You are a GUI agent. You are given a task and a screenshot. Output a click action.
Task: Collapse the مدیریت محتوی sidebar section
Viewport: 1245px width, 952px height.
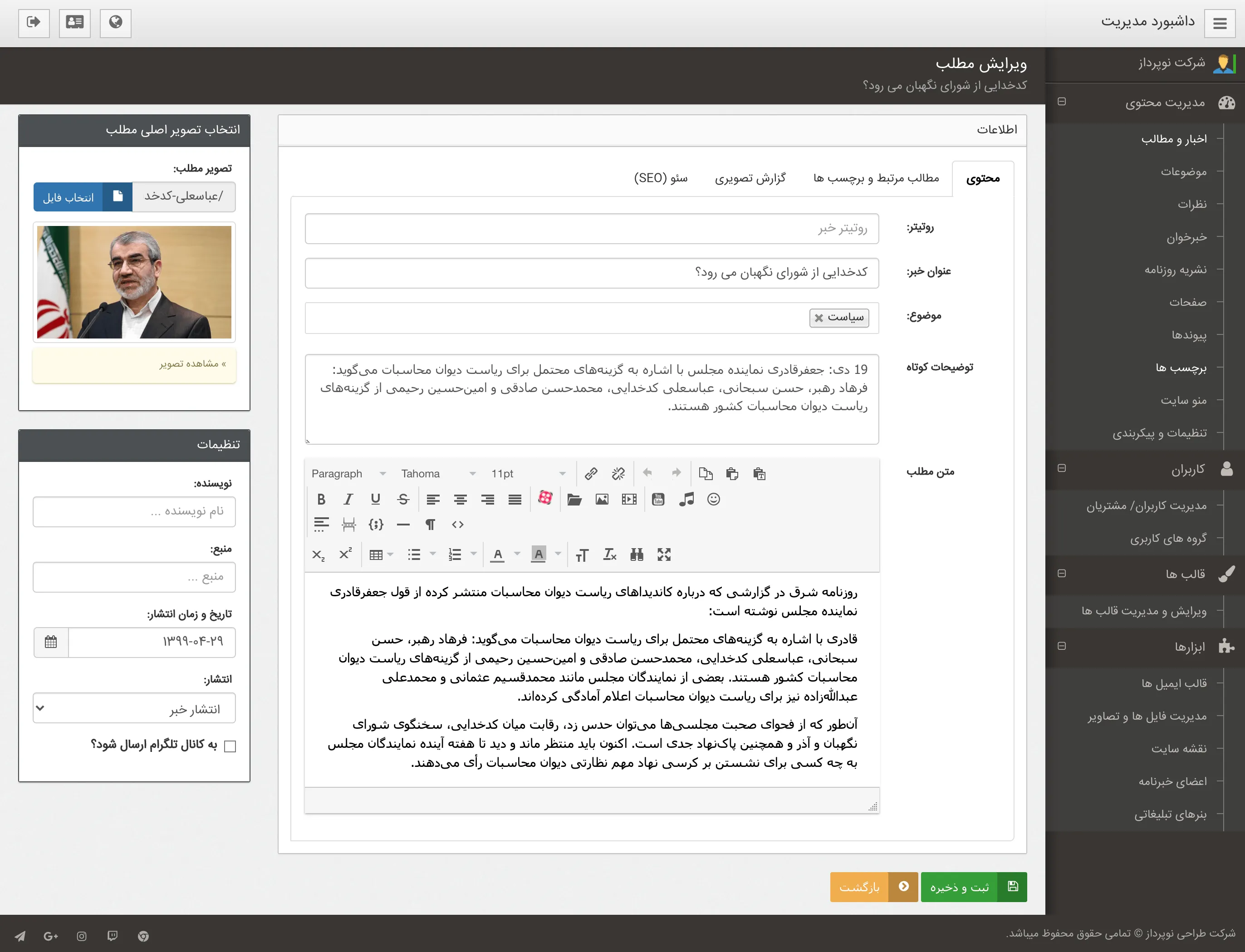tap(1062, 102)
